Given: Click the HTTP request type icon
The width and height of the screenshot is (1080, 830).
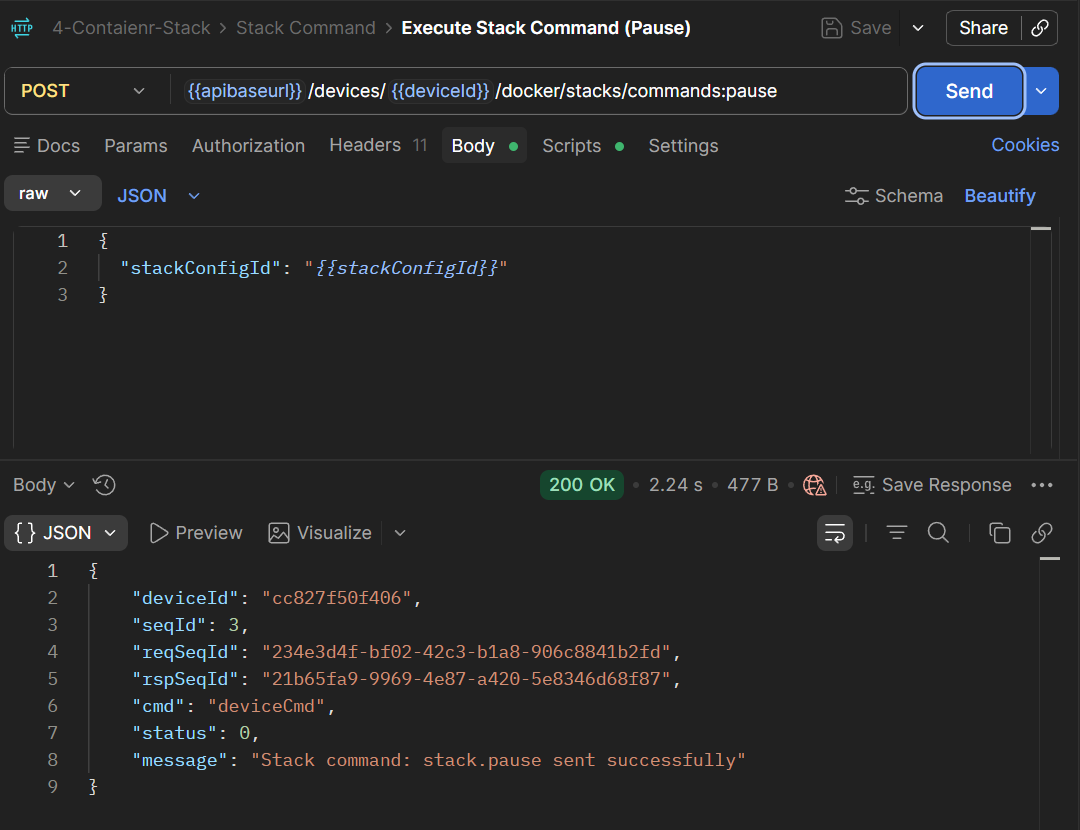Looking at the screenshot, I should point(21,28).
